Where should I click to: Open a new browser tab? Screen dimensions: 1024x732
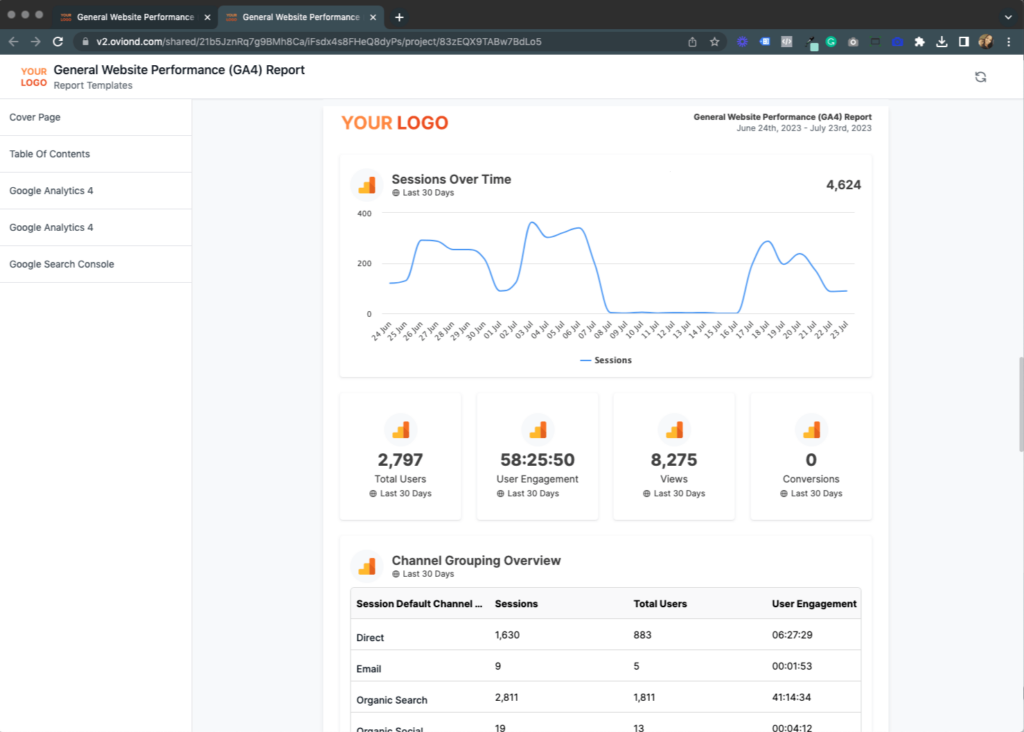399,18
